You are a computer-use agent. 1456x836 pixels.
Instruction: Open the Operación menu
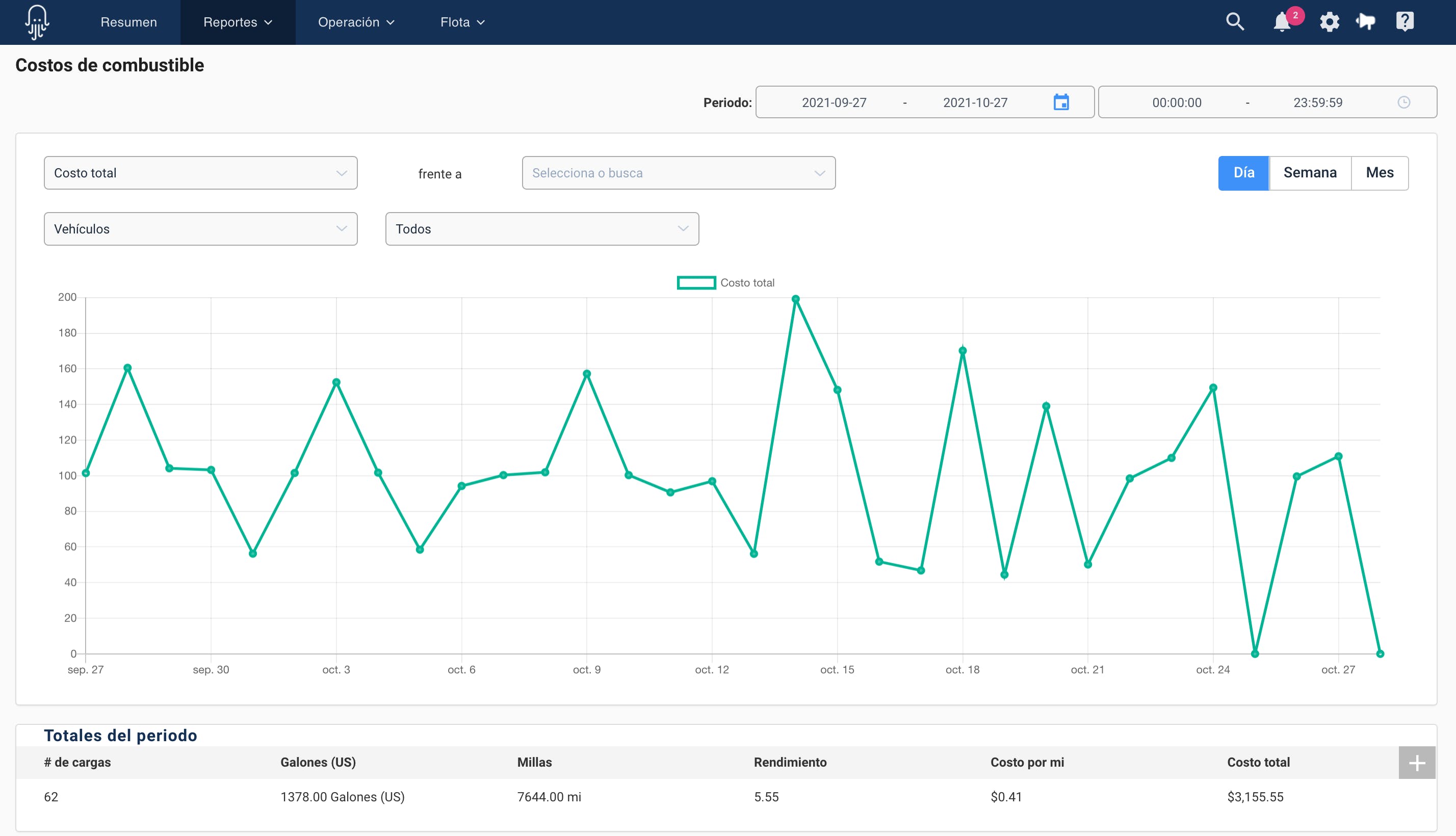(x=356, y=22)
